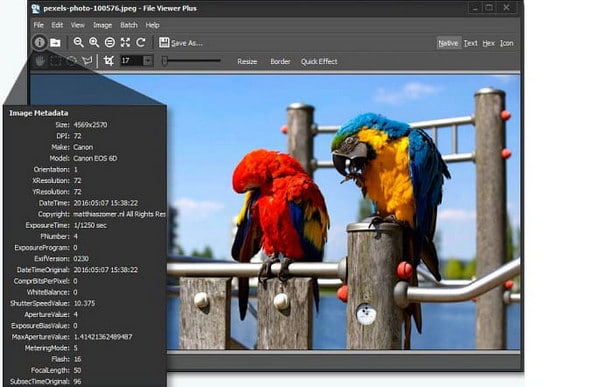Click the Border button
The height and width of the screenshot is (387, 600).
(280, 62)
